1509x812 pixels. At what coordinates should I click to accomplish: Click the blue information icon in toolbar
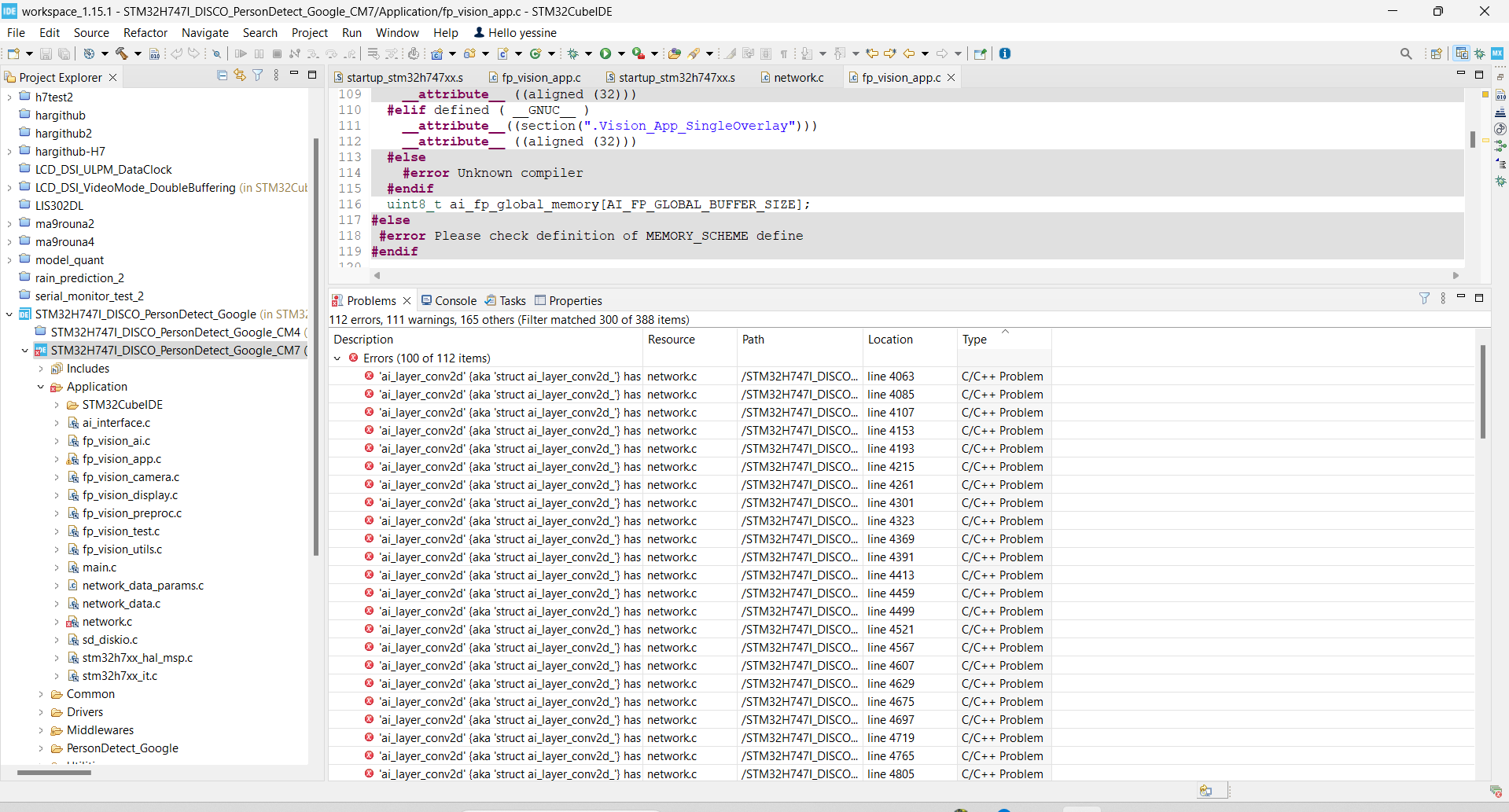(1004, 53)
